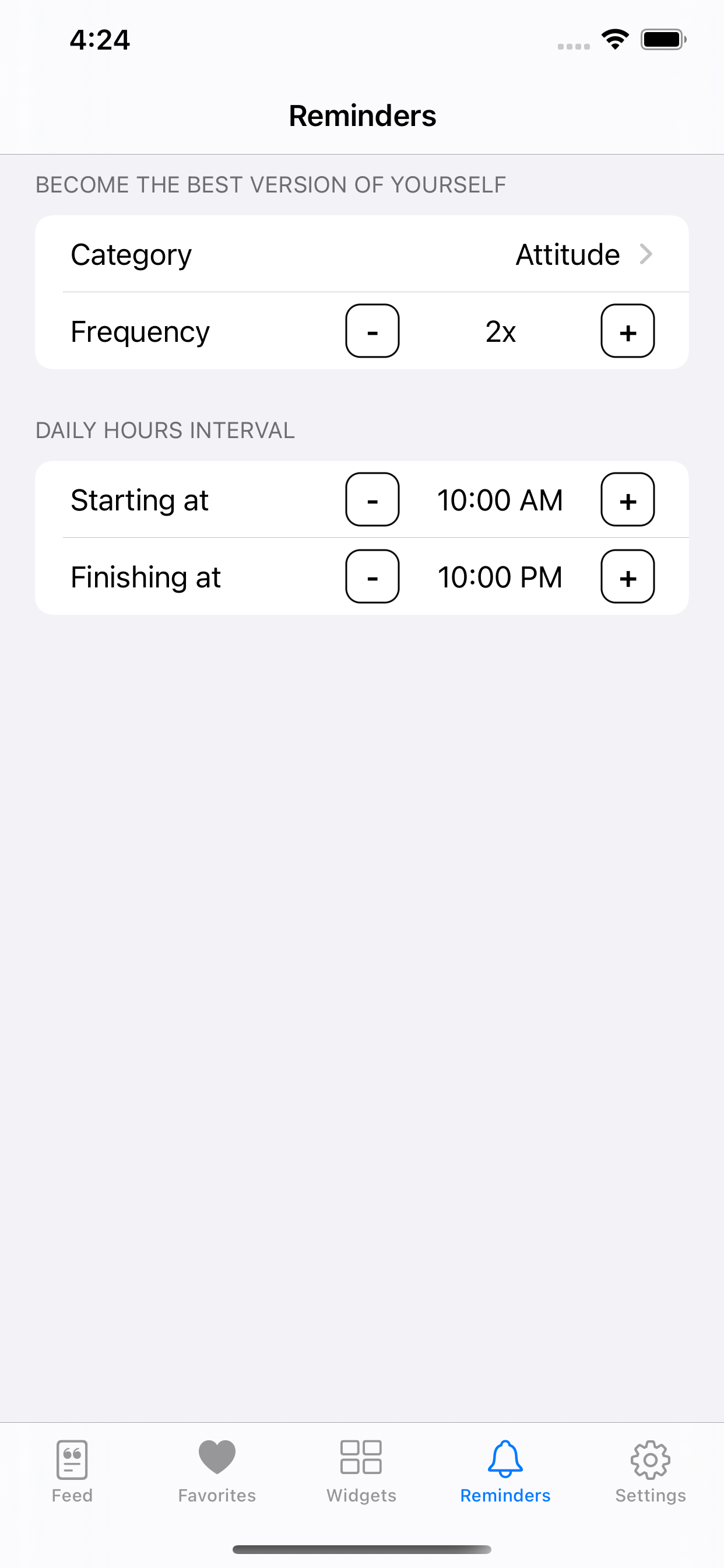724x1568 pixels.
Task: Open the Attitude category selection
Action: tap(568, 254)
